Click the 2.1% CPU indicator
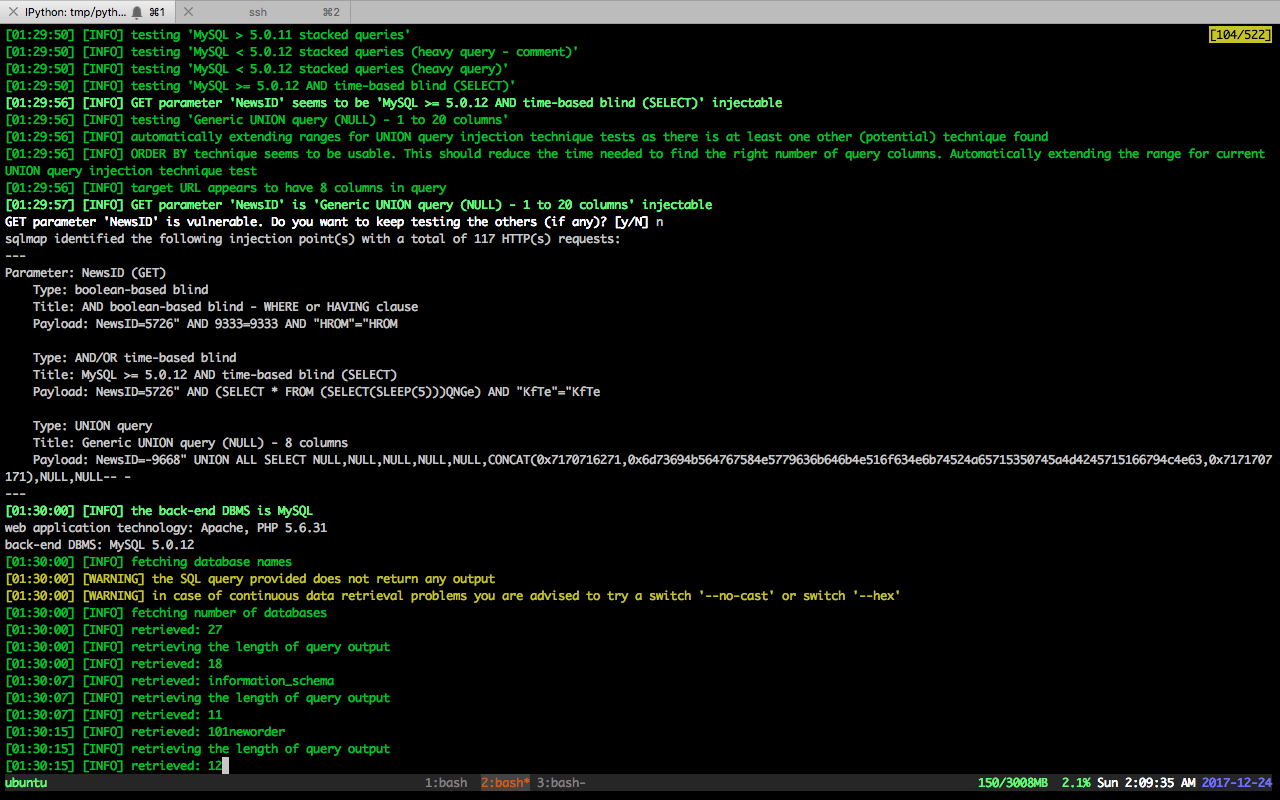Viewport: 1280px width, 800px height. pyautogui.click(x=1075, y=783)
